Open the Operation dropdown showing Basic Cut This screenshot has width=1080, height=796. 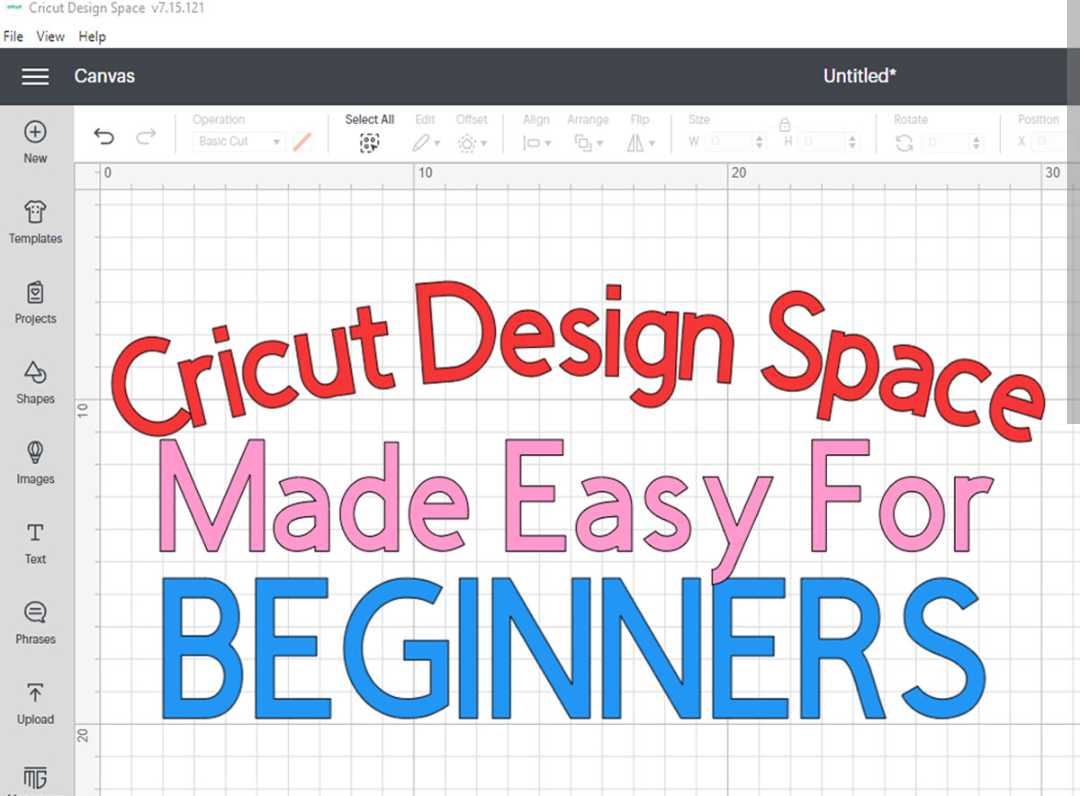coord(237,141)
